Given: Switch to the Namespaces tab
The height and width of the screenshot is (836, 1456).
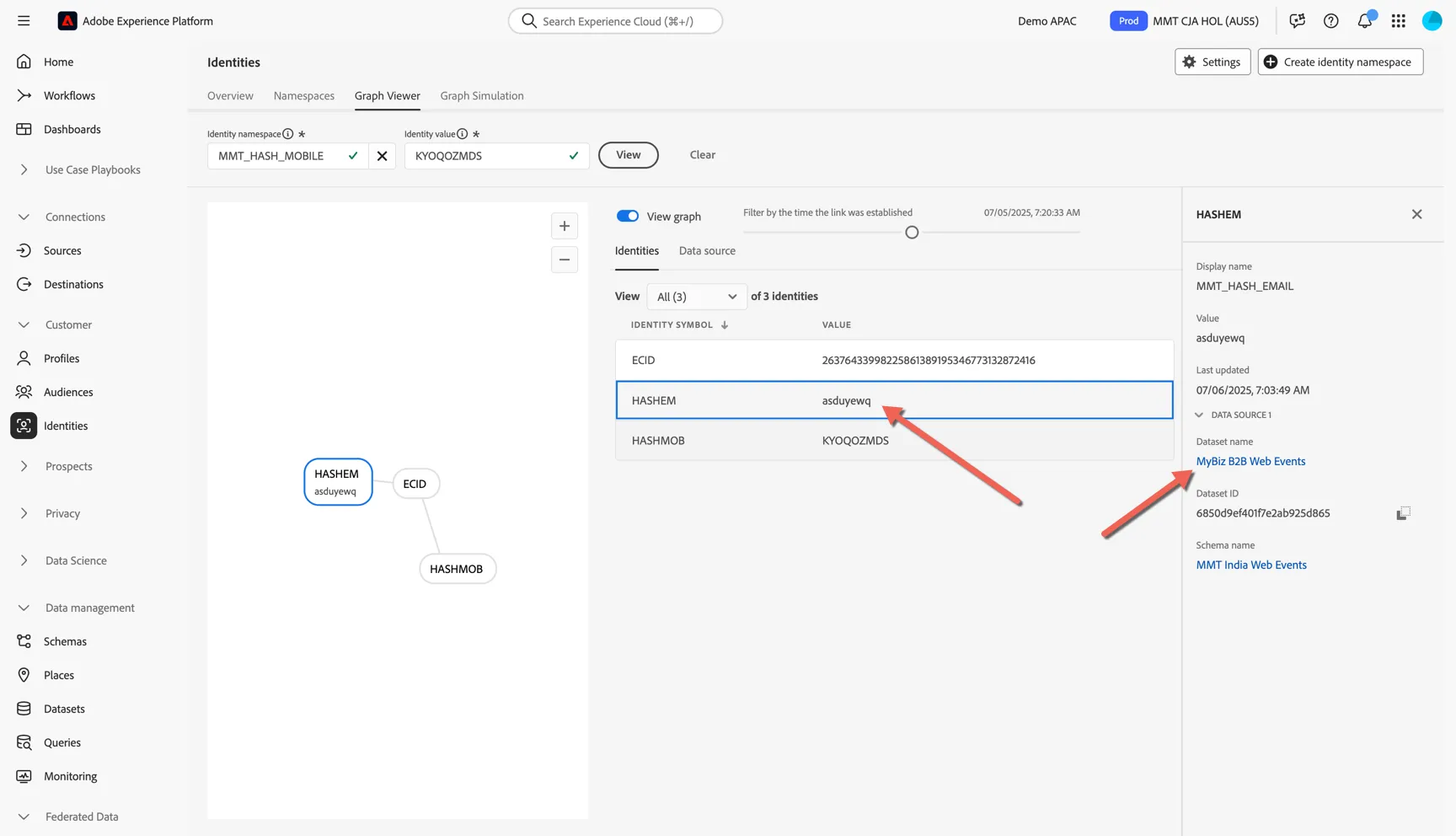Looking at the screenshot, I should 304,96.
